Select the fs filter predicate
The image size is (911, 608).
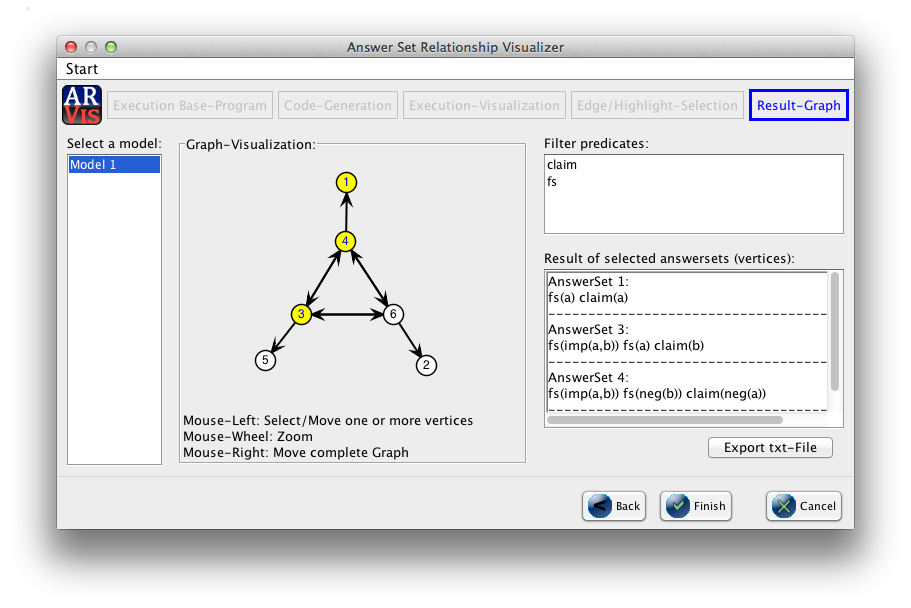552,183
